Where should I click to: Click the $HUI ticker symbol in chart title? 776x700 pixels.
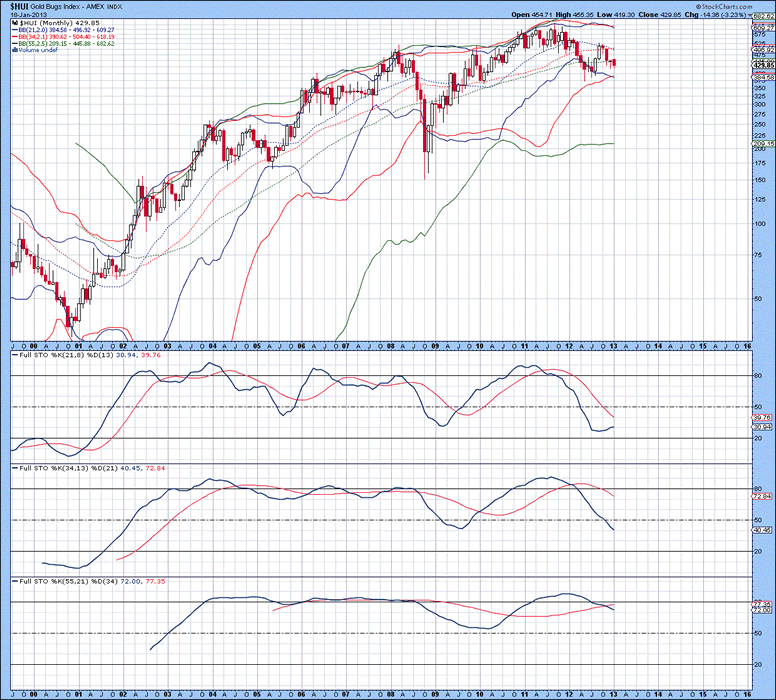point(18,6)
